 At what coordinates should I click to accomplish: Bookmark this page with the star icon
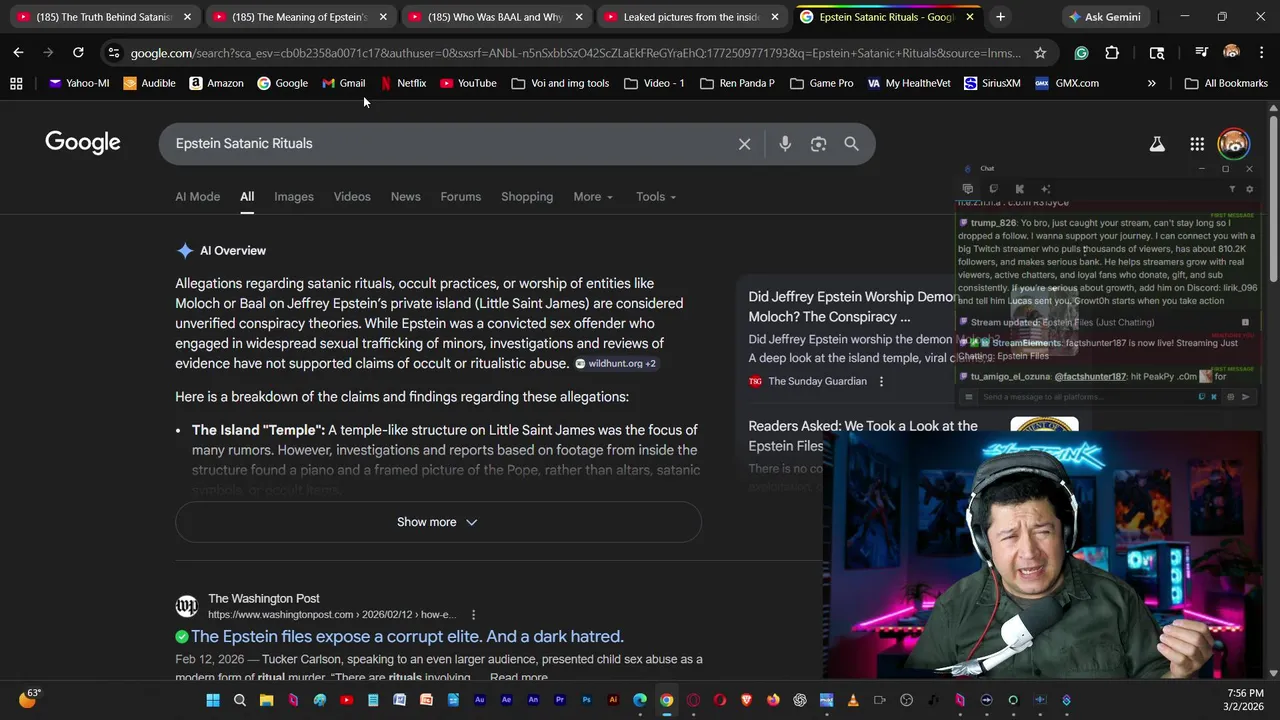1040,53
